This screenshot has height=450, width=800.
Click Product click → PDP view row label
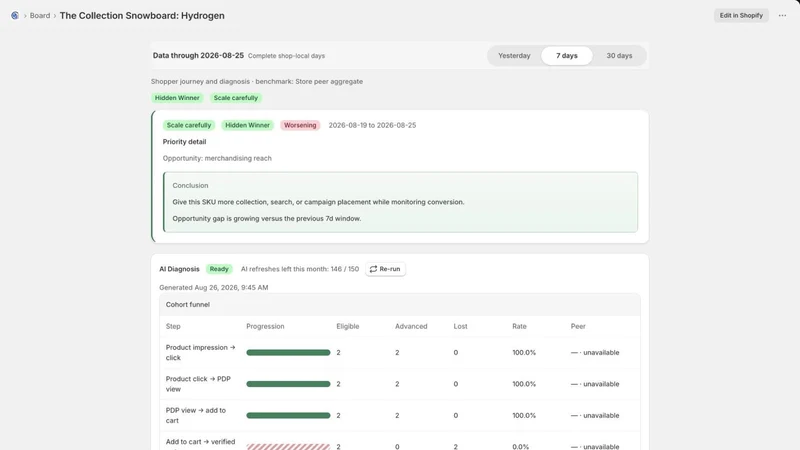pos(198,384)
